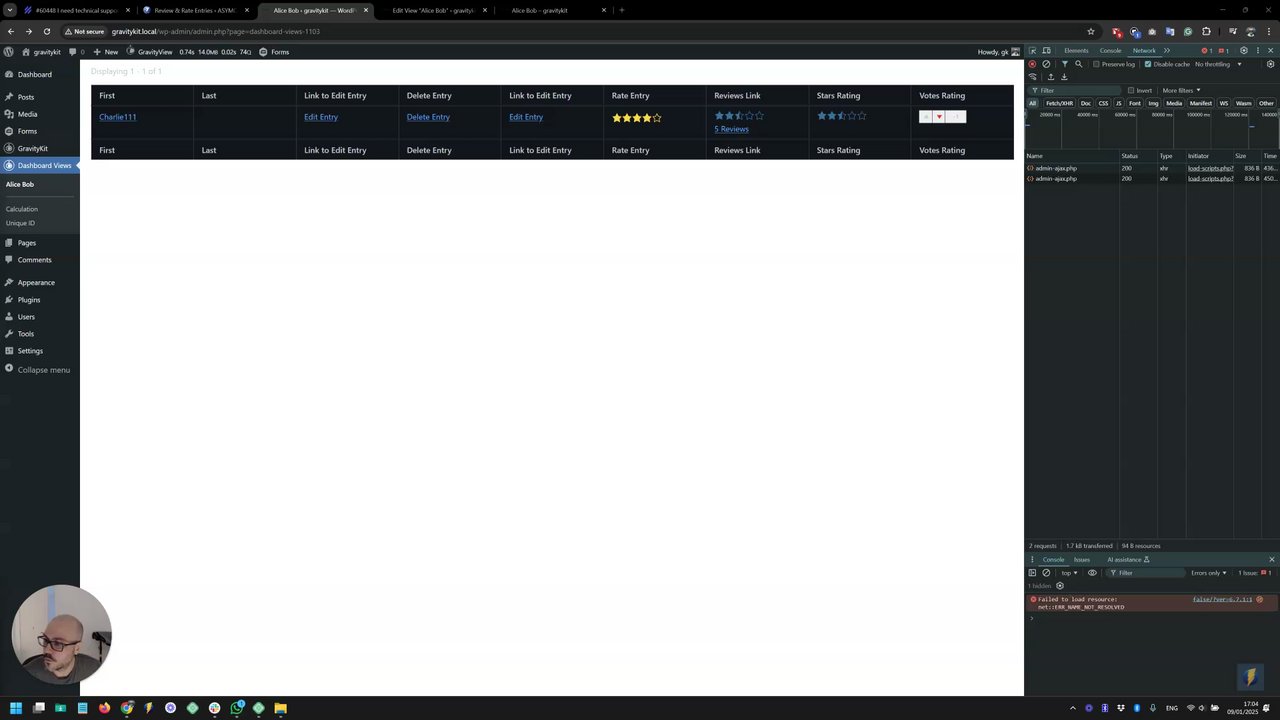Toggle Invert filter checkbox

[x=1131, y=90]
